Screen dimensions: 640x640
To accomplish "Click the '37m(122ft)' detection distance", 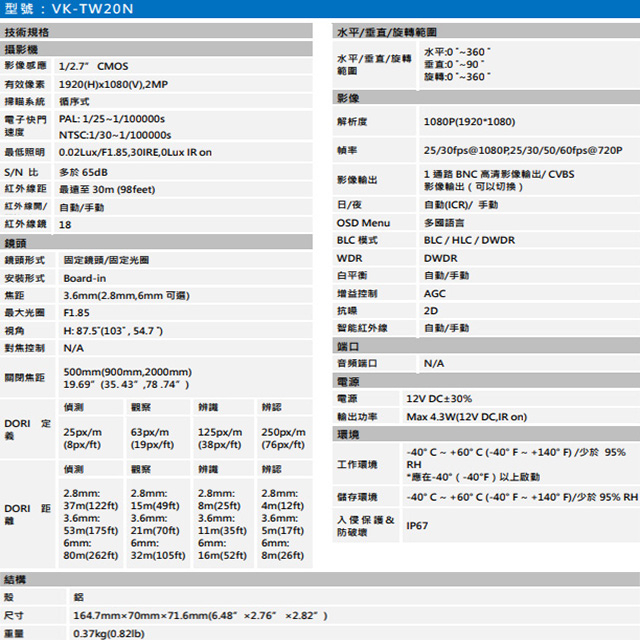I will (91, 506).
